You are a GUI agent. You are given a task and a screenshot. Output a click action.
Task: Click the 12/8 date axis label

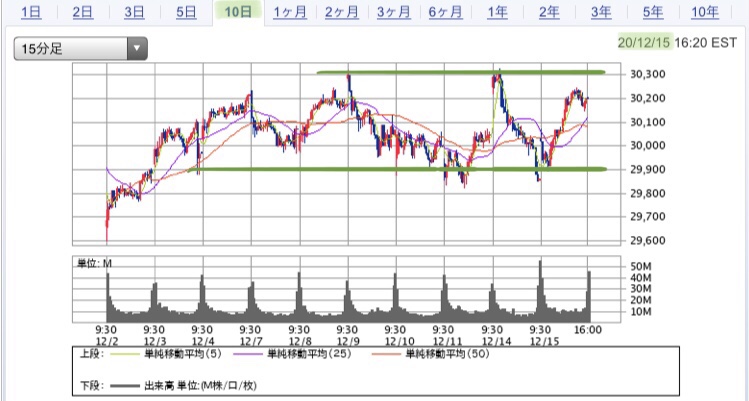point(299,341)
